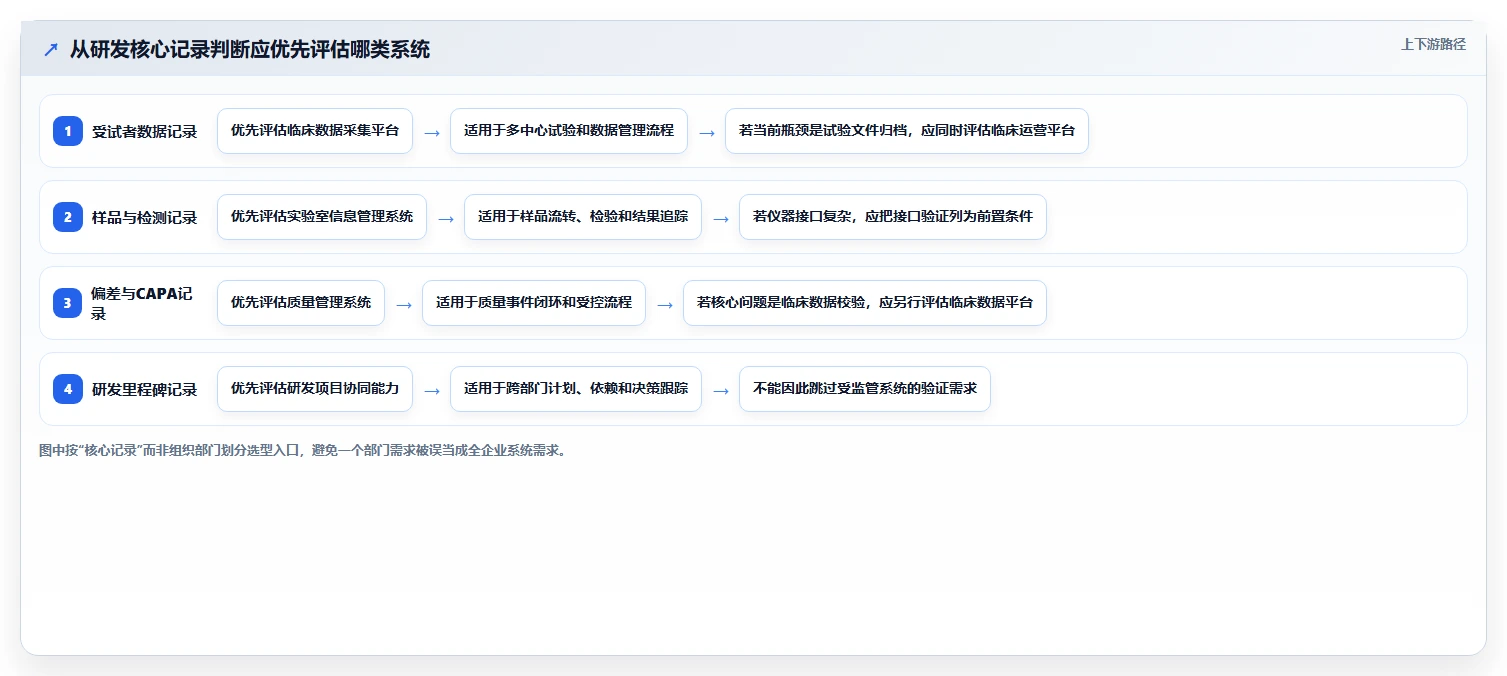
Task: Click the 优先评估实验室信息管理系统 box
Action: coord(322,217)
